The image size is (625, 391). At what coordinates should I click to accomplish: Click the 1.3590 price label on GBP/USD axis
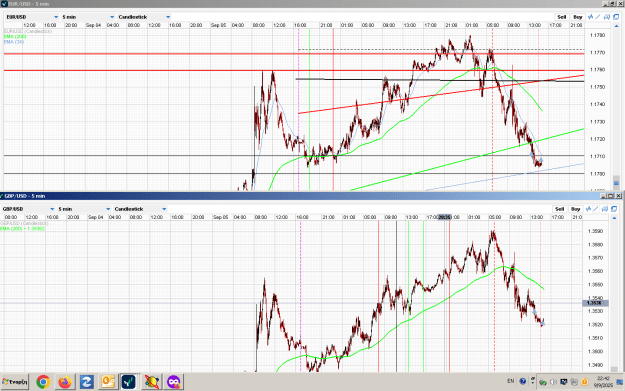[x=595, y=231]
